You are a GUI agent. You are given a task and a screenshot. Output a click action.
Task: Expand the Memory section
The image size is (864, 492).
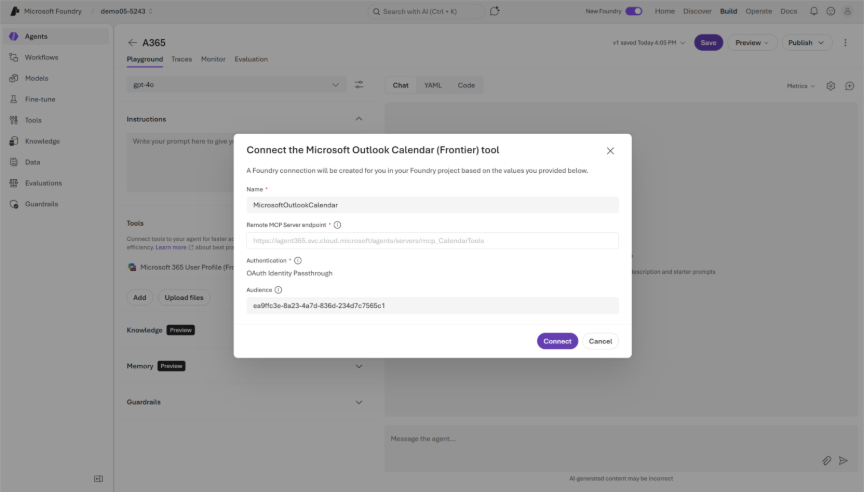(359, 366)
